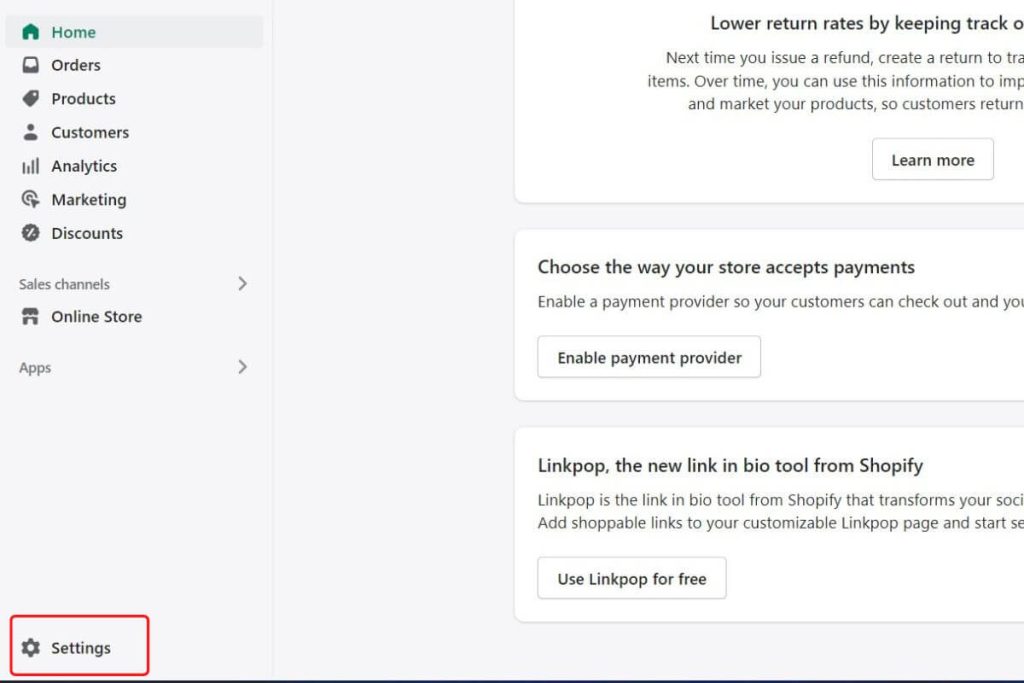Image resolution: width=1024 pixels, height=683 pixels.
Task: Click Enable payment provider button
Action: pyautogui.click(x=649, y=357)
